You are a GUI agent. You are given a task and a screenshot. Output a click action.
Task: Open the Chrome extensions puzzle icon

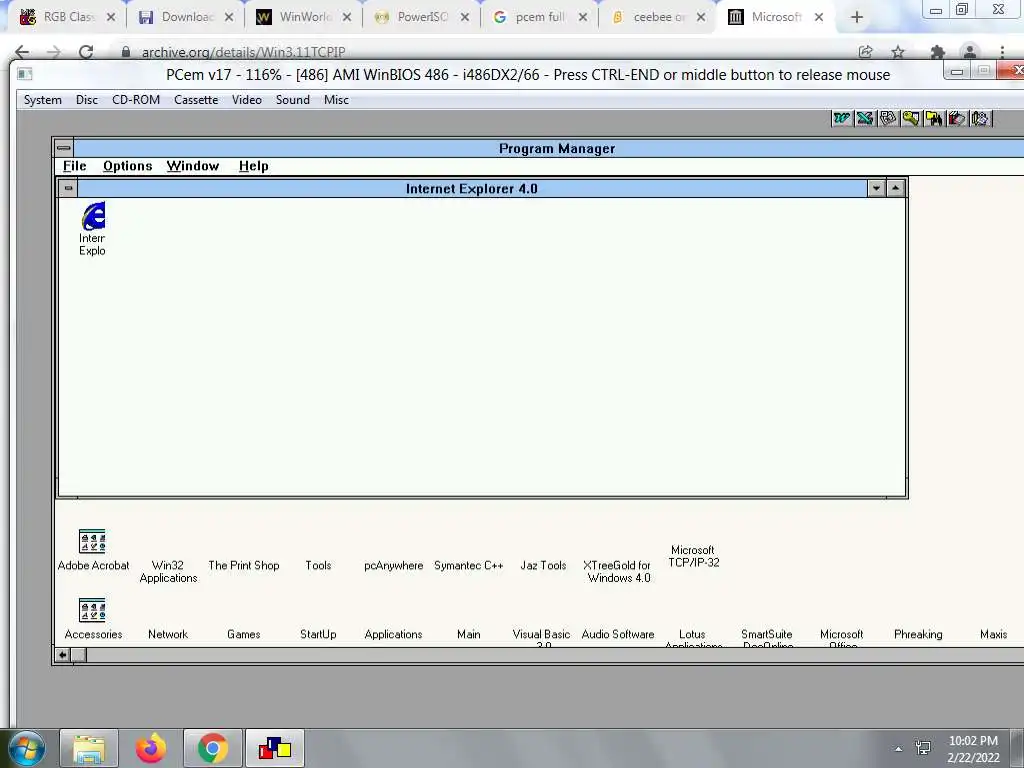click(x=938, y=52)
